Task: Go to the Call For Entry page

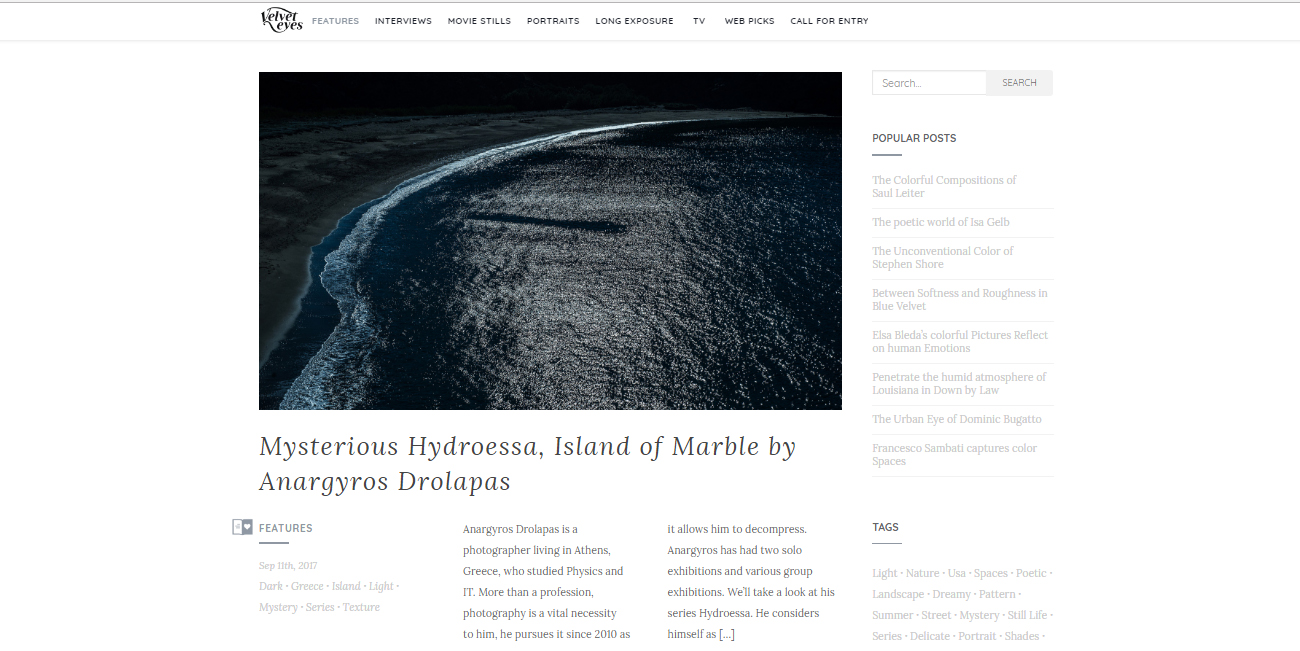Action: point(829,21)
